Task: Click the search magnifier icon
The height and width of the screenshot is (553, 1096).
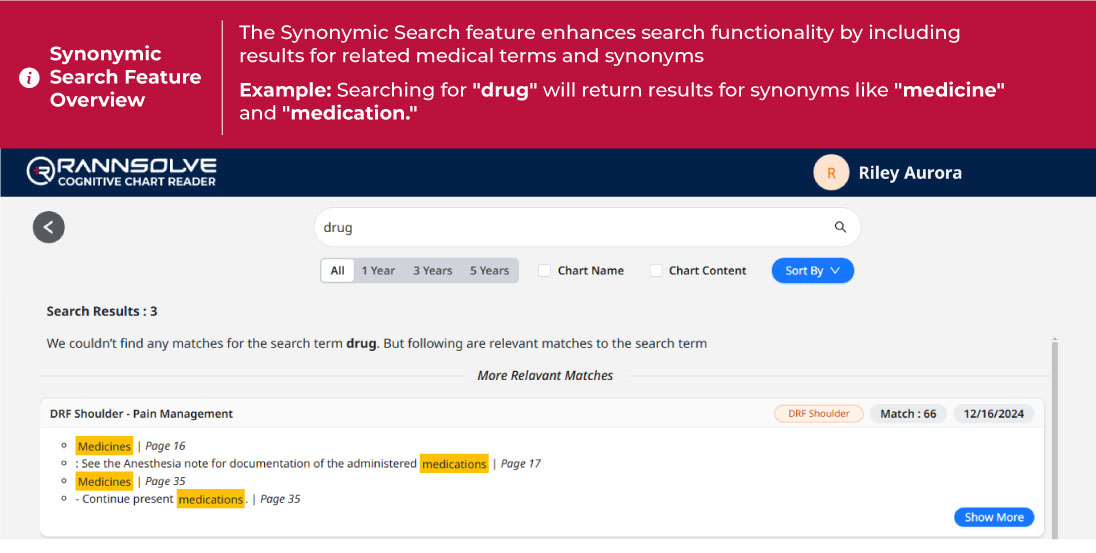Action: pyautogui.click(x=840, y=227)
